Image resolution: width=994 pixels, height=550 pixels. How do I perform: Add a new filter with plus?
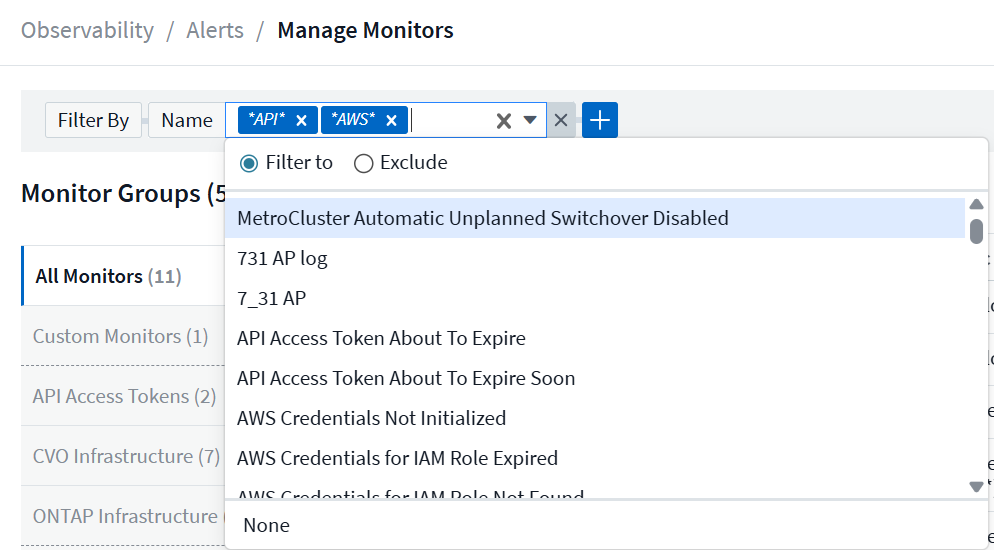(x=599, y=121)
